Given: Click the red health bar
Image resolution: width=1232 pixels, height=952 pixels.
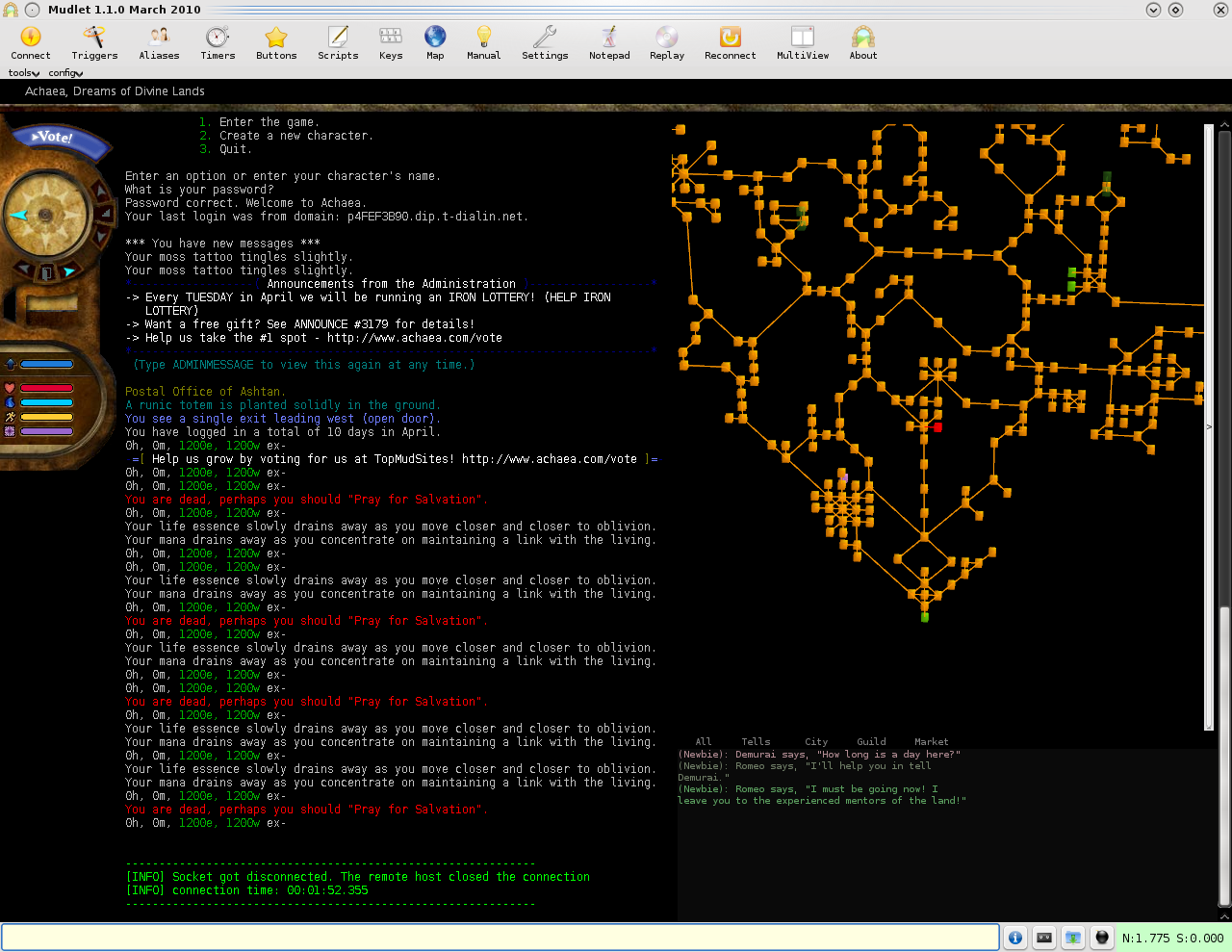Looking at the screenshot, I should point(47,389).
